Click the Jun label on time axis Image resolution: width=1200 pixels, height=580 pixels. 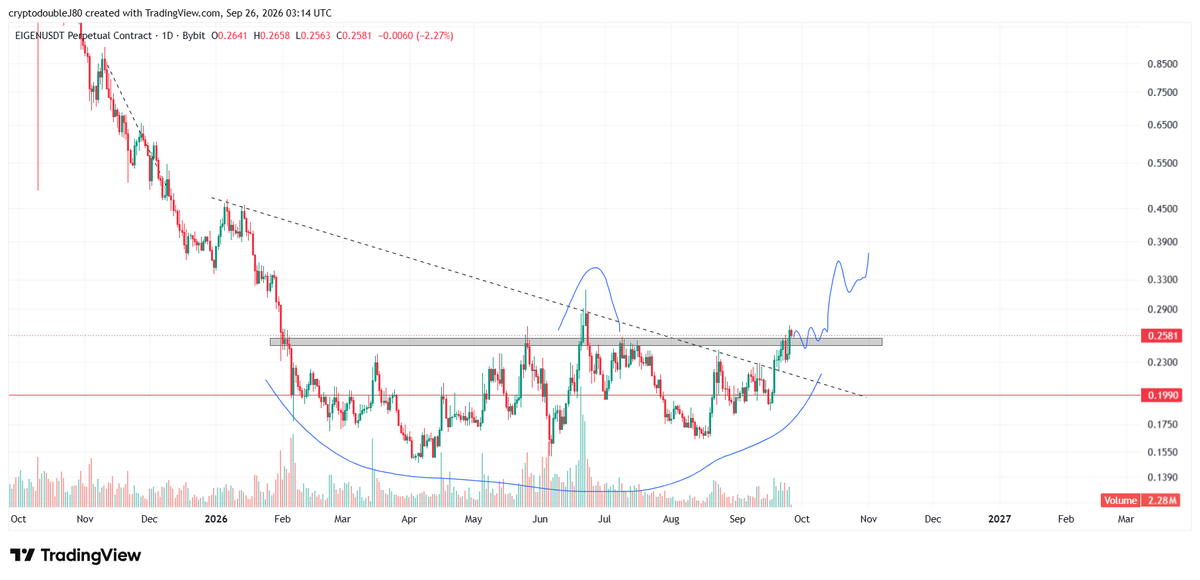[x=540, y=520]
